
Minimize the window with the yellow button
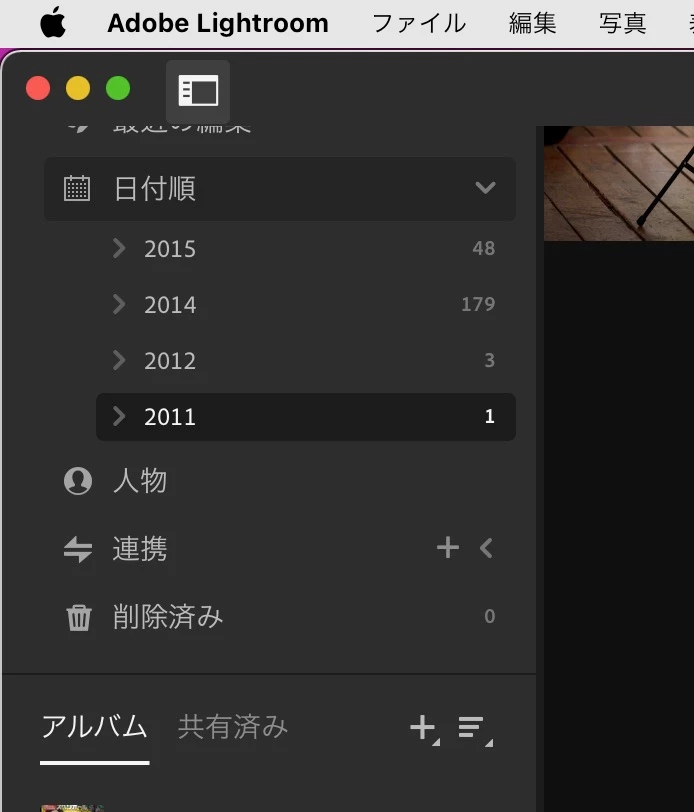pyautogui.click(x=78, y=88)
